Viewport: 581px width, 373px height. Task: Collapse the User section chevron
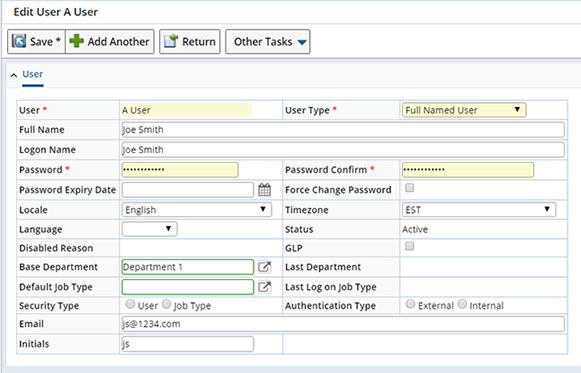point(14,75)
